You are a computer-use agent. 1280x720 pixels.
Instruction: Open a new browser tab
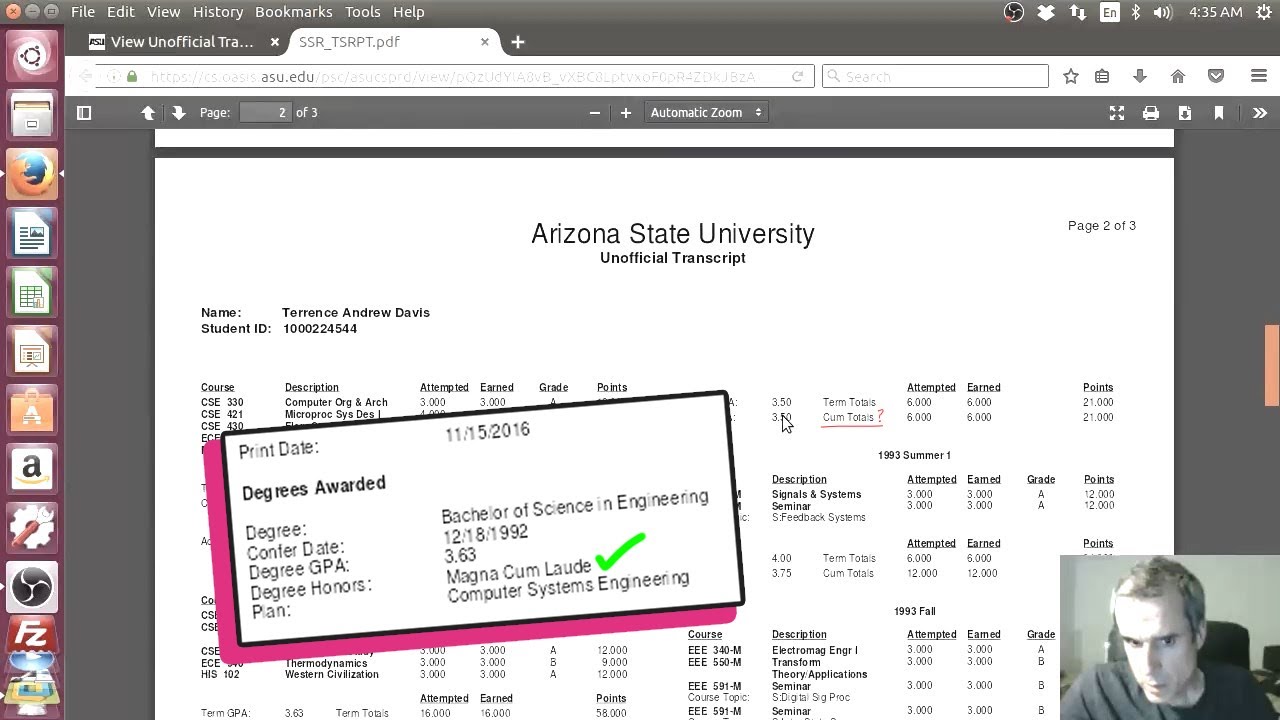click(517, 42)
